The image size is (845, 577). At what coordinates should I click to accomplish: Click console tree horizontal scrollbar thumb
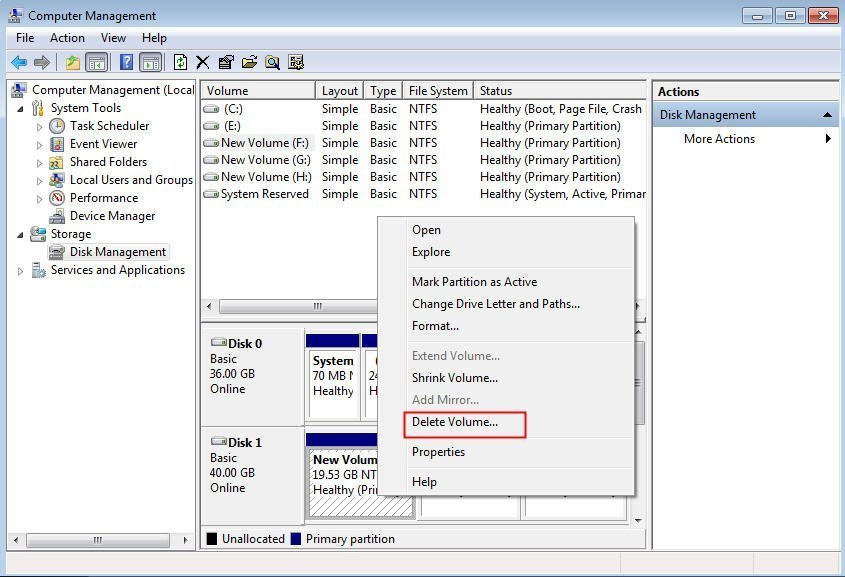(98, 540)
